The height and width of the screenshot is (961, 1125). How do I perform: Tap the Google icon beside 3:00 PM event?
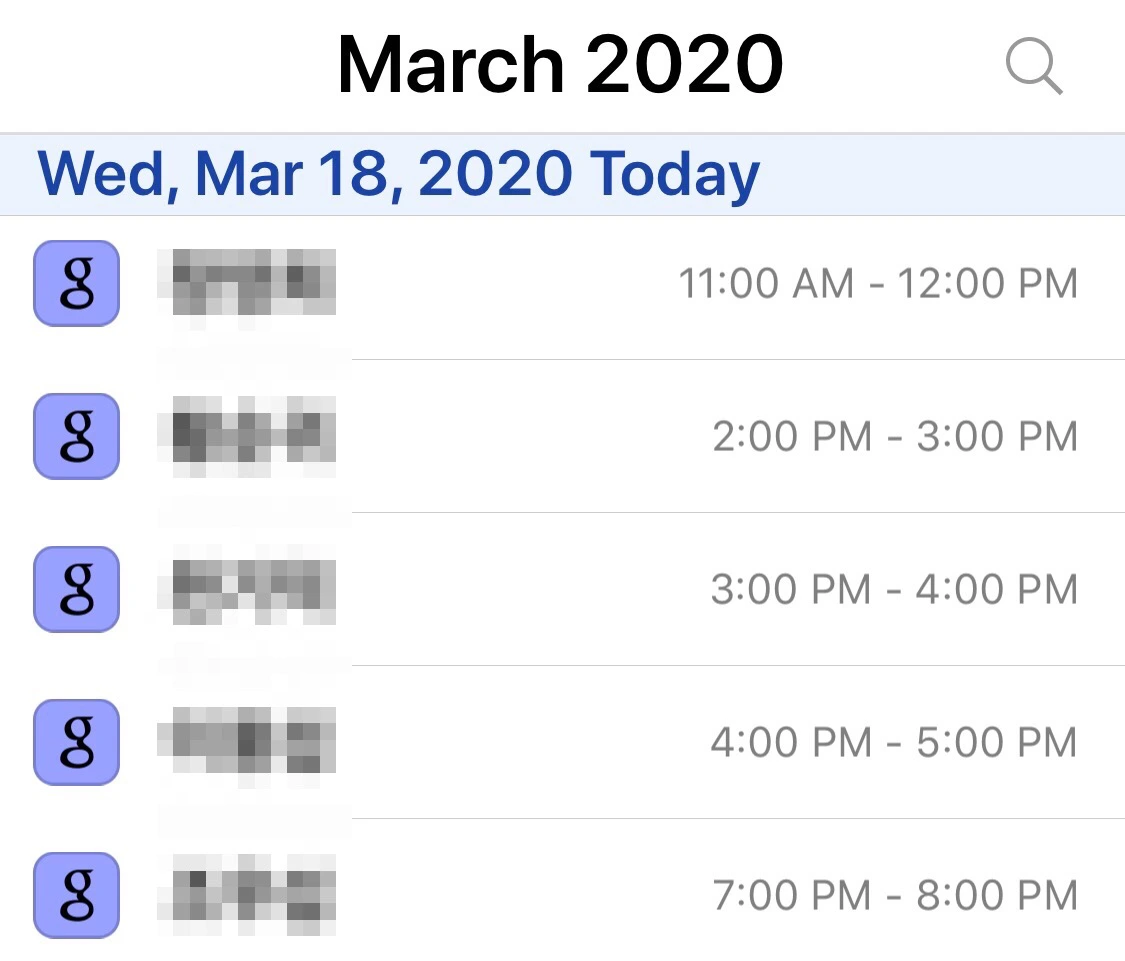[77, 589]
